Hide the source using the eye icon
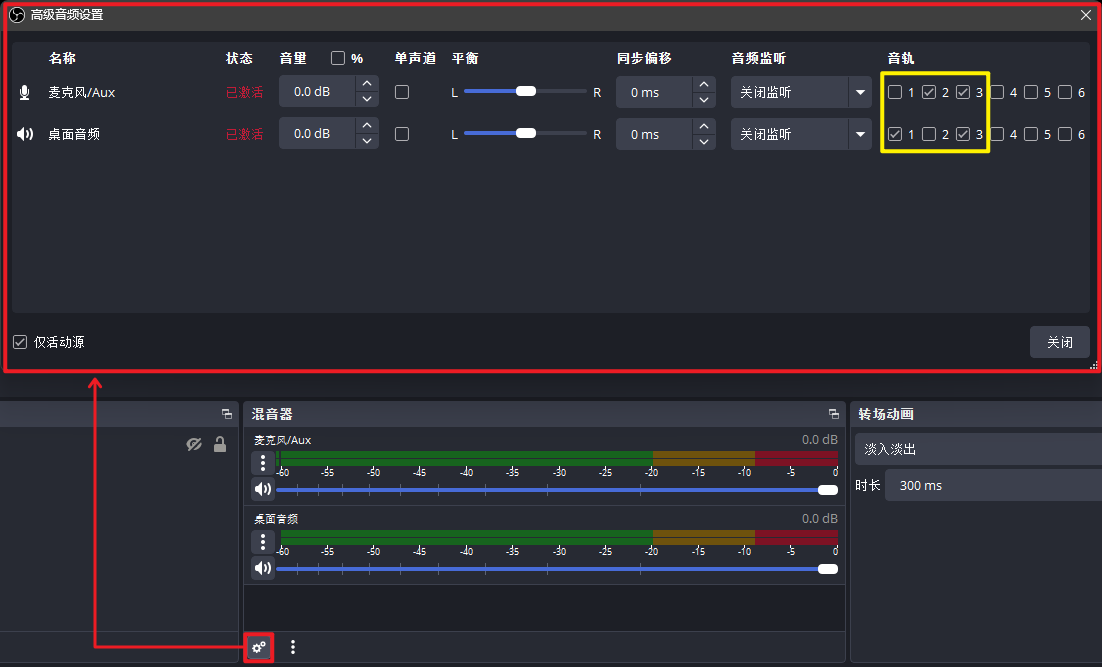 click(194, 444)
